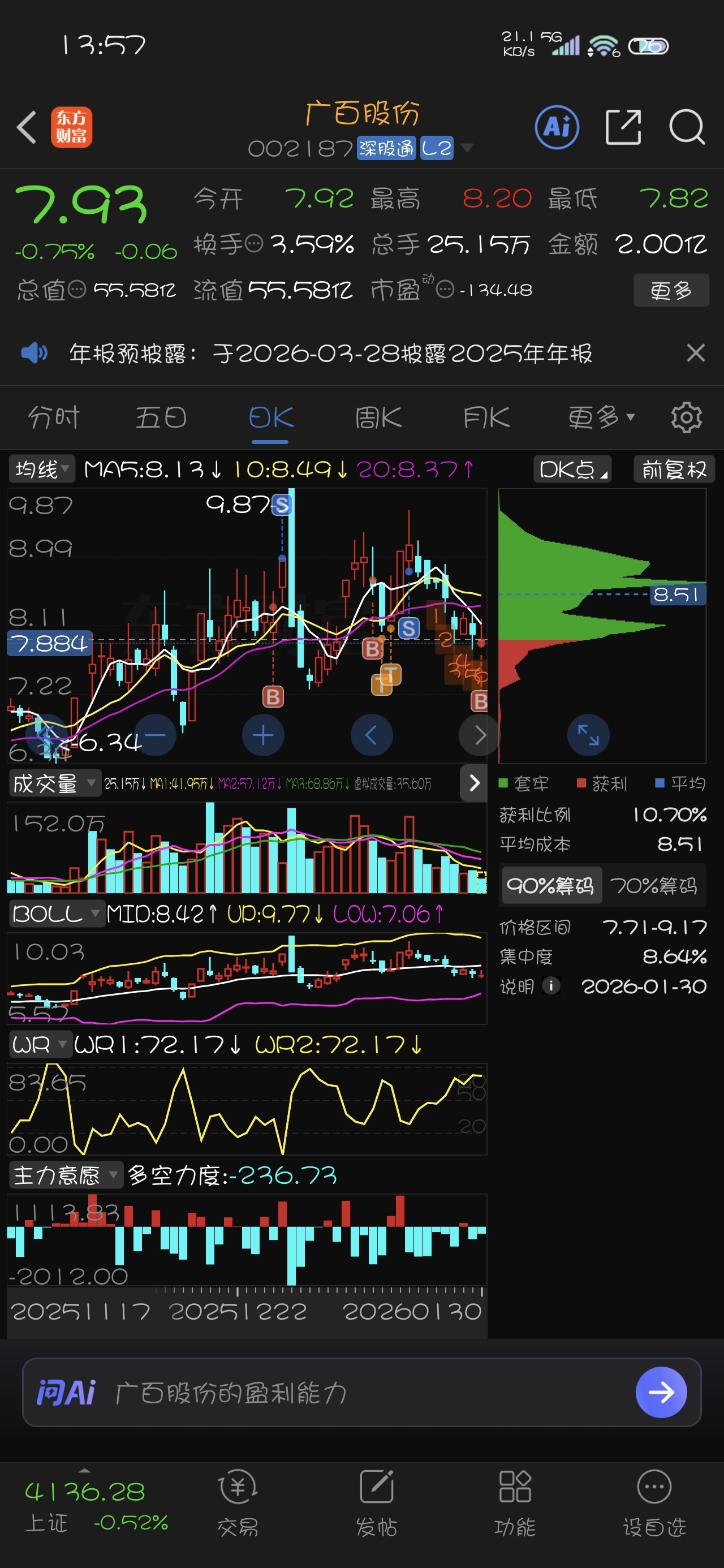
Task: Tap the 套牢 green legend swatch
Action: 503,783
